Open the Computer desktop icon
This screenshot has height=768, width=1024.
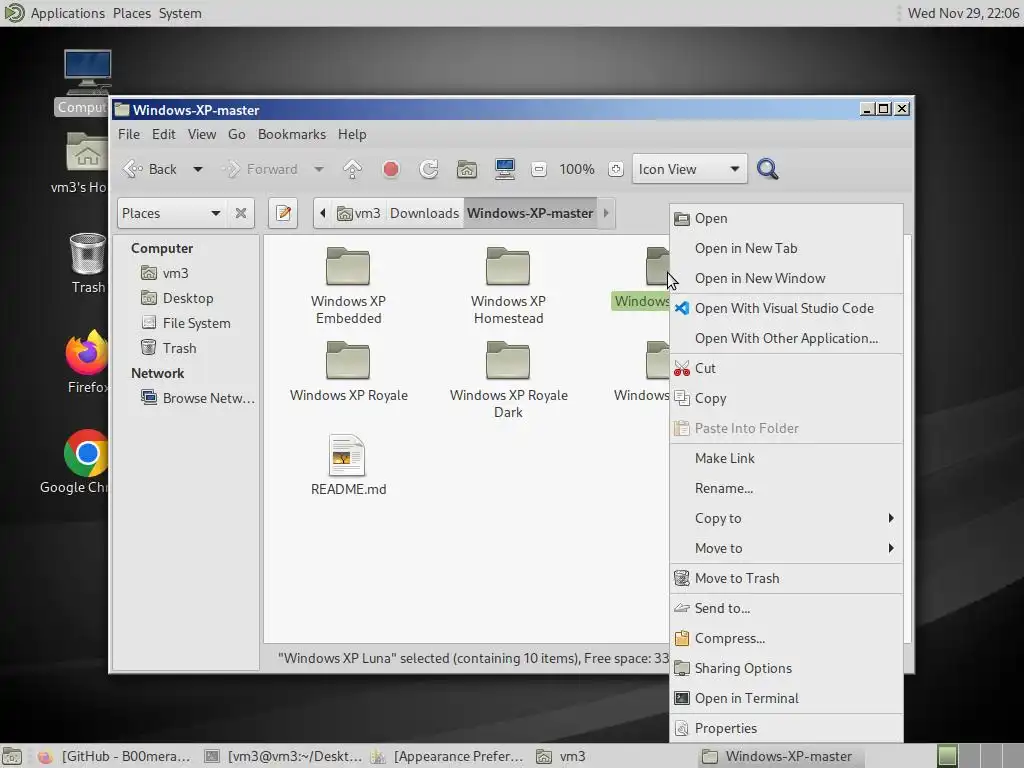[x=87, y=82]
